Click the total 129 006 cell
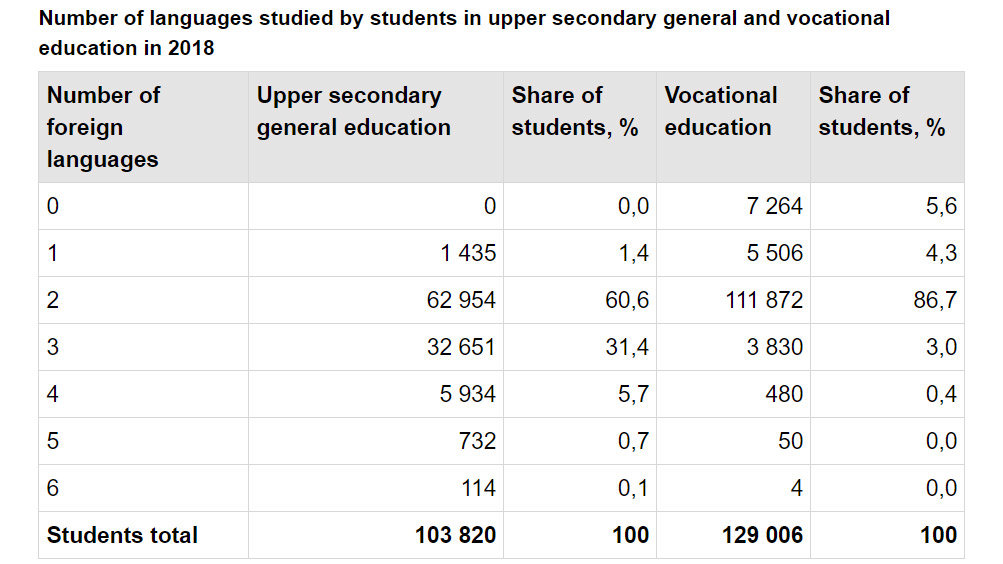This screenshot has width=1003, height=564. [761, 536]
